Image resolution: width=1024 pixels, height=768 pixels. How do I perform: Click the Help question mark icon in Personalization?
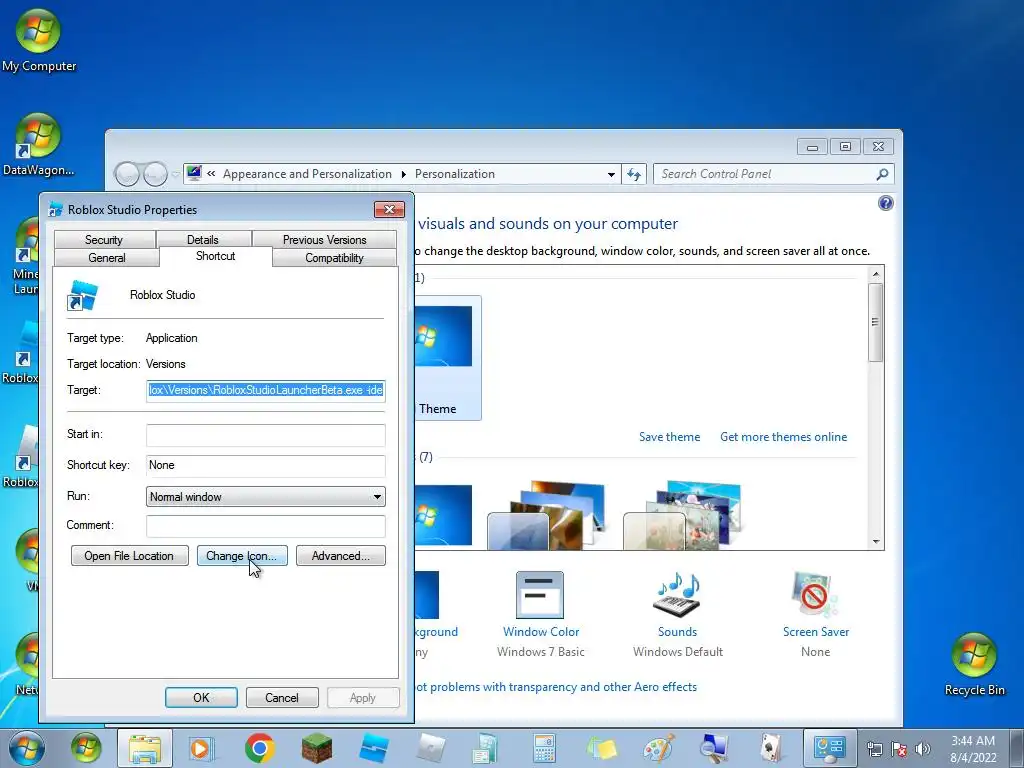[886, 203]
